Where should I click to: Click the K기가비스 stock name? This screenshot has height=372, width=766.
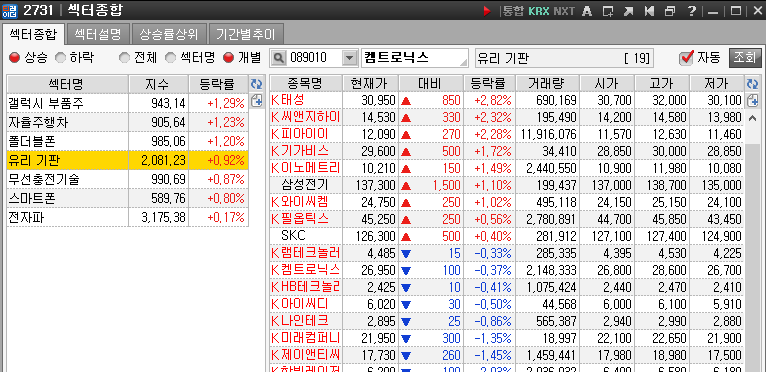click(x=300, y=151)
